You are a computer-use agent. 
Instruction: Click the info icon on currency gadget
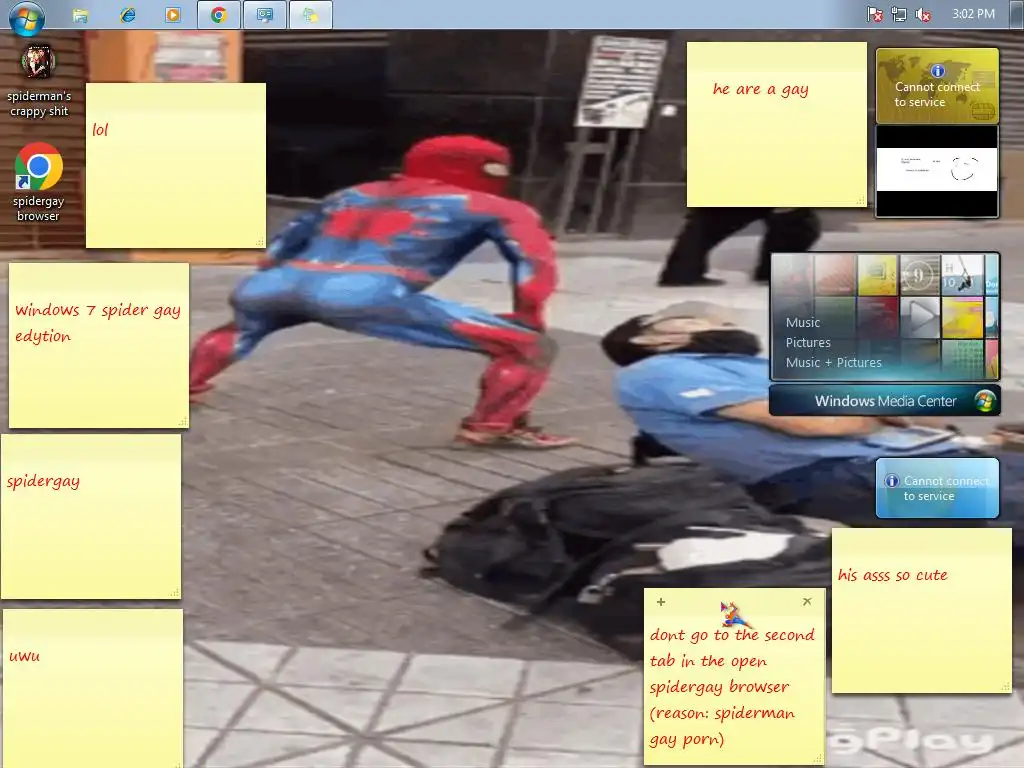[x=938, y=71]
